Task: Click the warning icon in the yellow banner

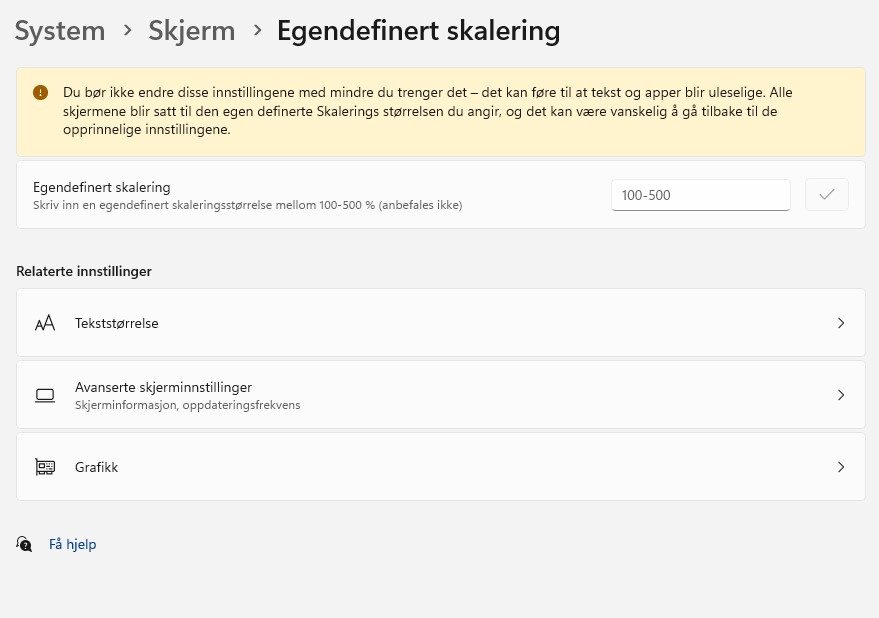Action: pos(40,92)
